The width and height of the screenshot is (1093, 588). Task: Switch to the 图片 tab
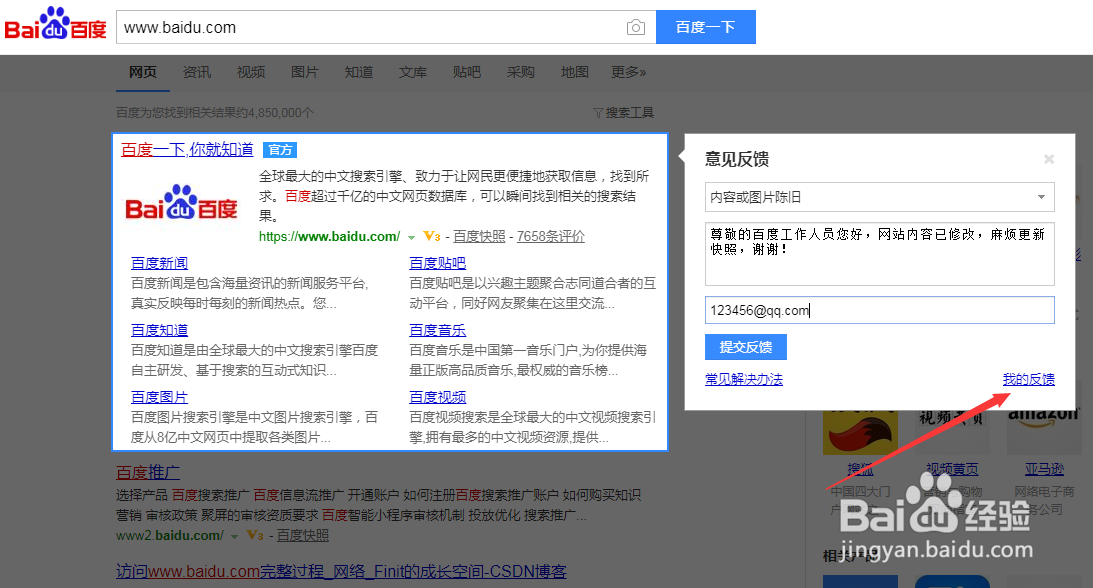(305, 72)
